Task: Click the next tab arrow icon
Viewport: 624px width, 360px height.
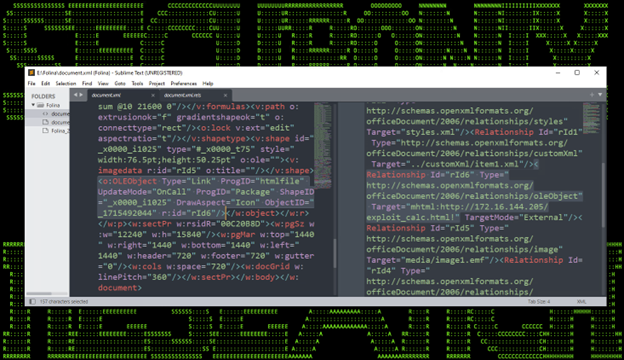Action: pos(81,95)
